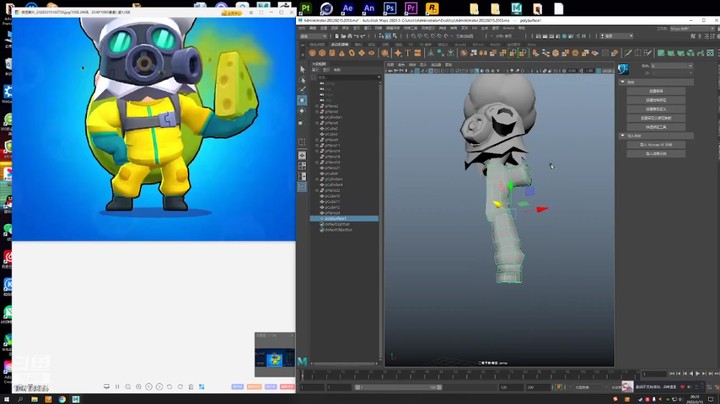Create a polygon torus from the shelf

tap(352, 53)
